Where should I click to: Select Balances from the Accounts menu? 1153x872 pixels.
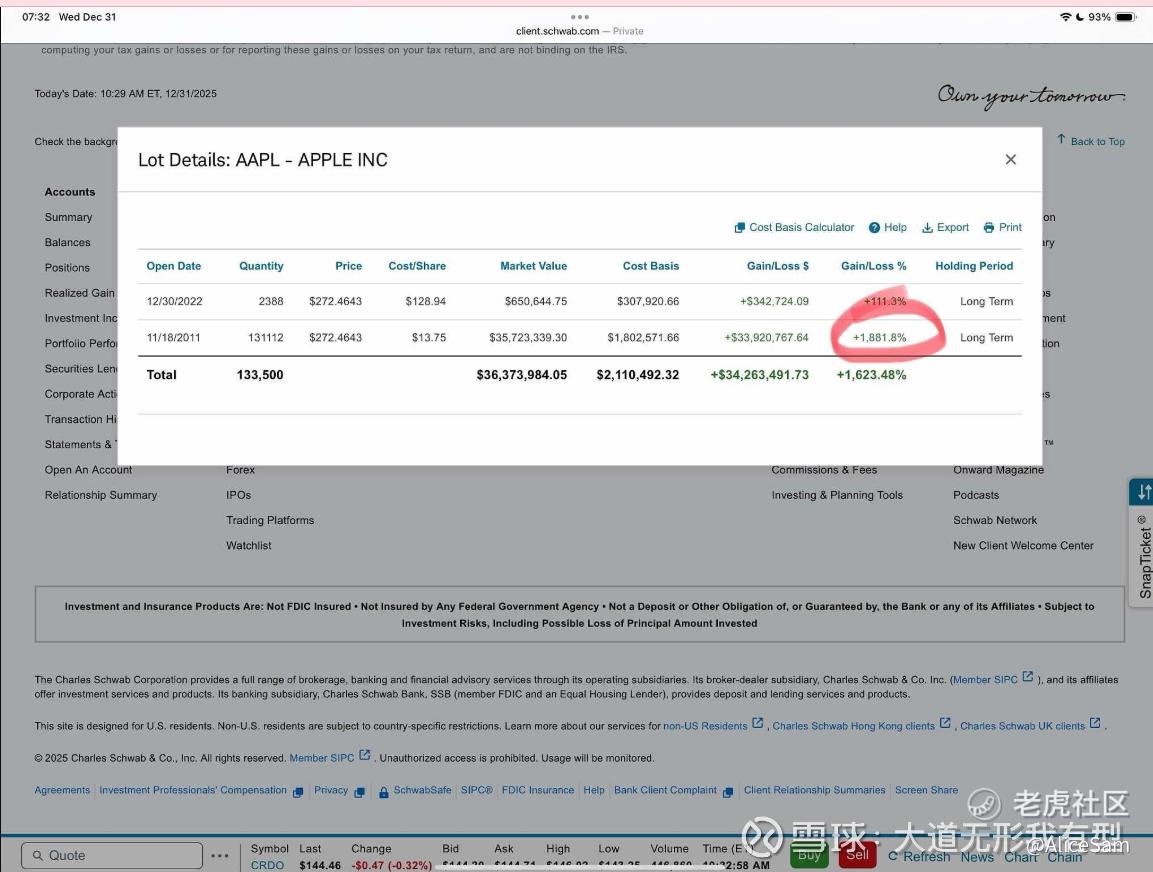[67, 243]
